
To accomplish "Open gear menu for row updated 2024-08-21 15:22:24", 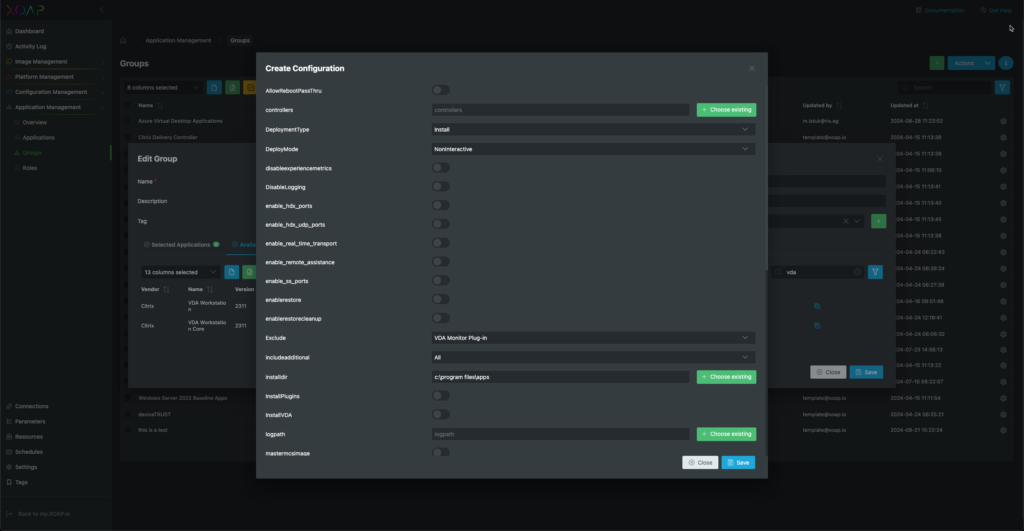I will click(1003, 430).
